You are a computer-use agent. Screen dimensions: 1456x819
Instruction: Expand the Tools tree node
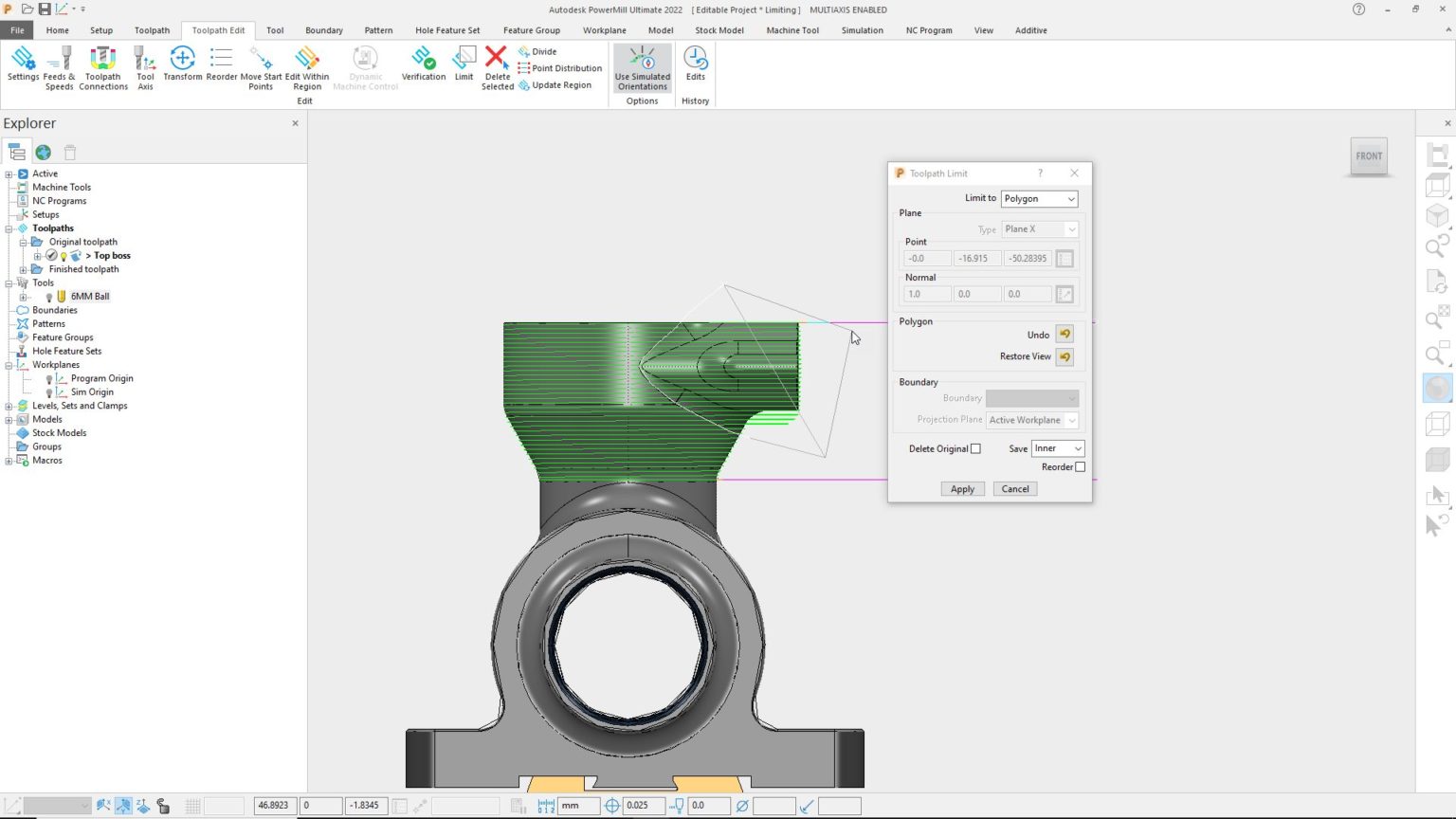9,282
